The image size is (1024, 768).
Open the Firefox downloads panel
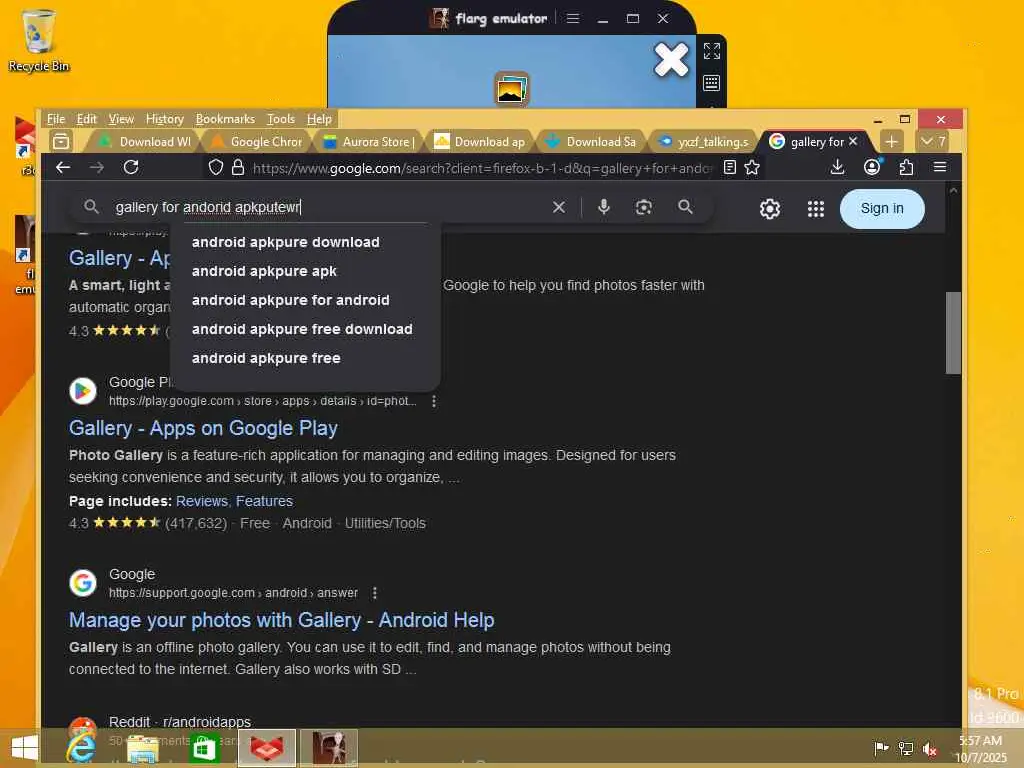pos(837,167)
